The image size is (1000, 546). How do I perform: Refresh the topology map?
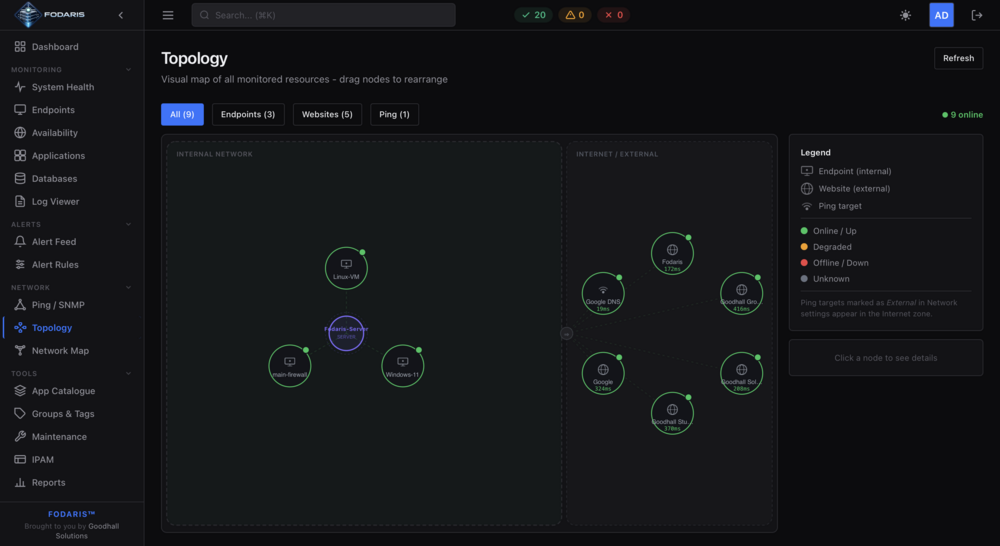959,58
